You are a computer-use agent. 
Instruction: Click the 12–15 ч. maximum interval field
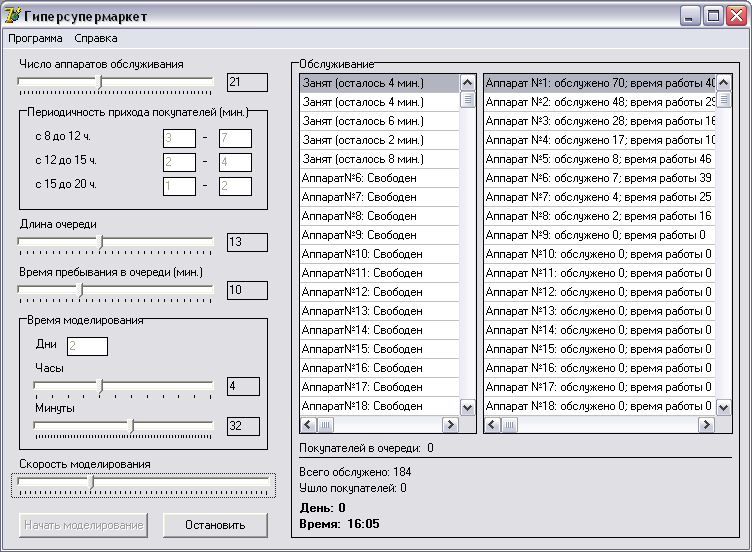tap(235, 162)
